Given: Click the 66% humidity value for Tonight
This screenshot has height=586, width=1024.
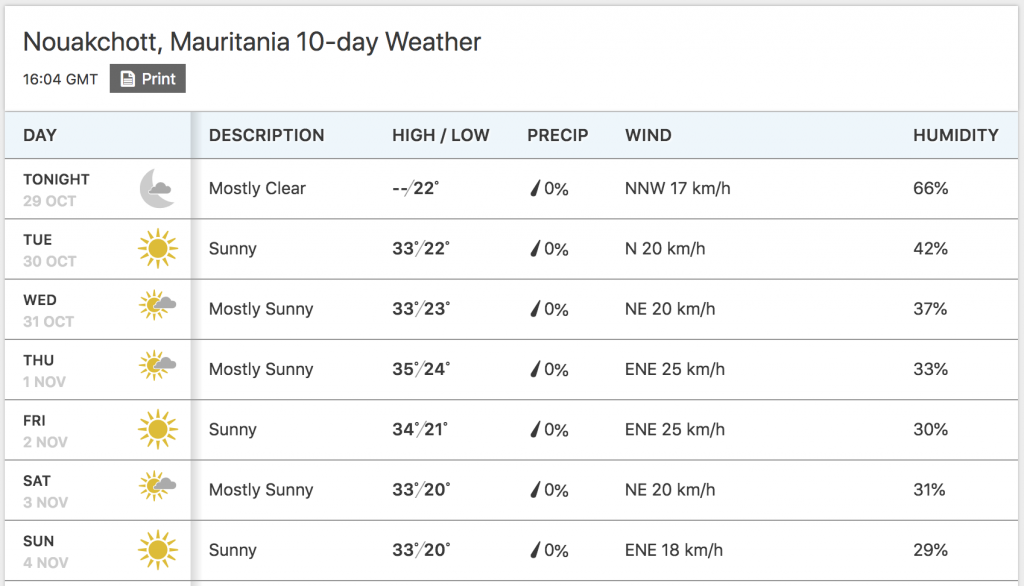Looking at the screenshot, I should click(931, 189).
